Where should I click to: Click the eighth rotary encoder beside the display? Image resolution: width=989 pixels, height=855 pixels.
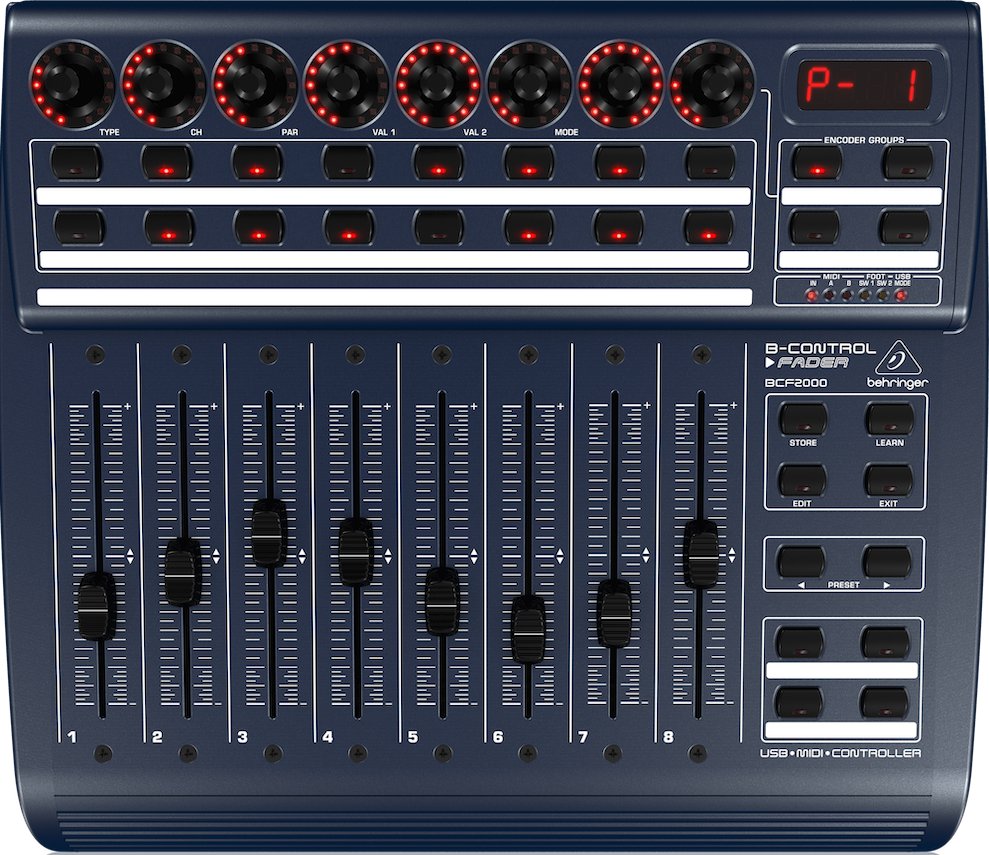pyautogui.click(x=712, y=84)
